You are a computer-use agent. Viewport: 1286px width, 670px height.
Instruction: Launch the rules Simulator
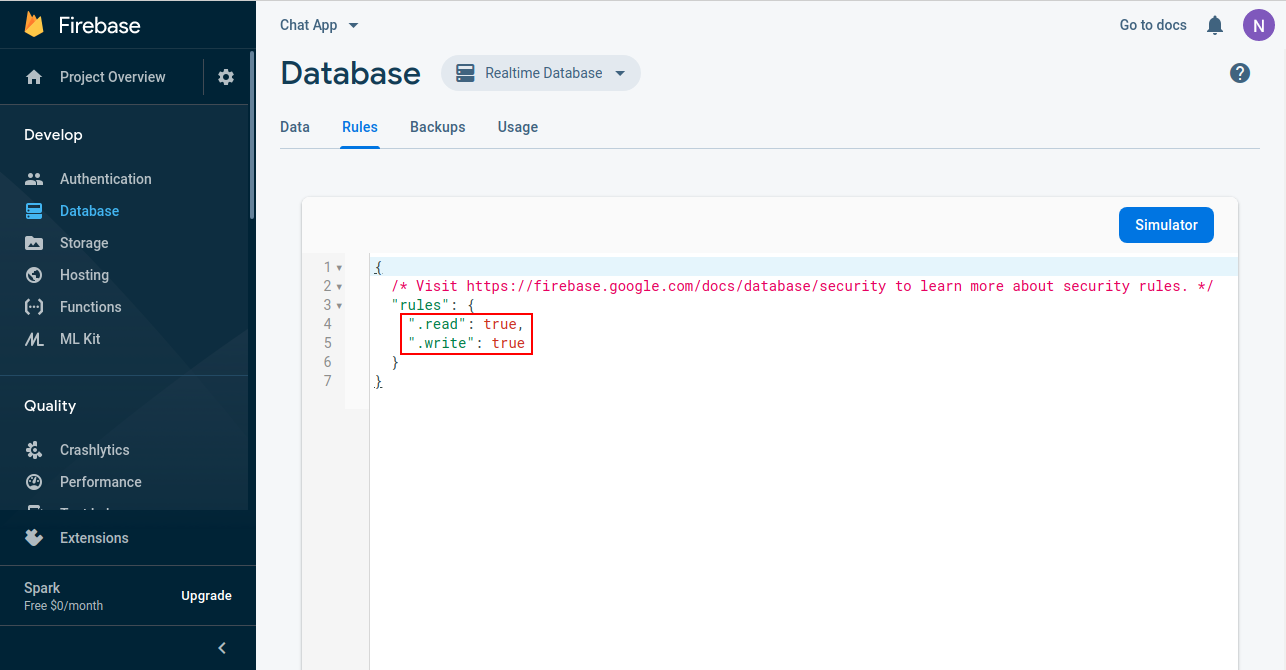coord(1166,225)
